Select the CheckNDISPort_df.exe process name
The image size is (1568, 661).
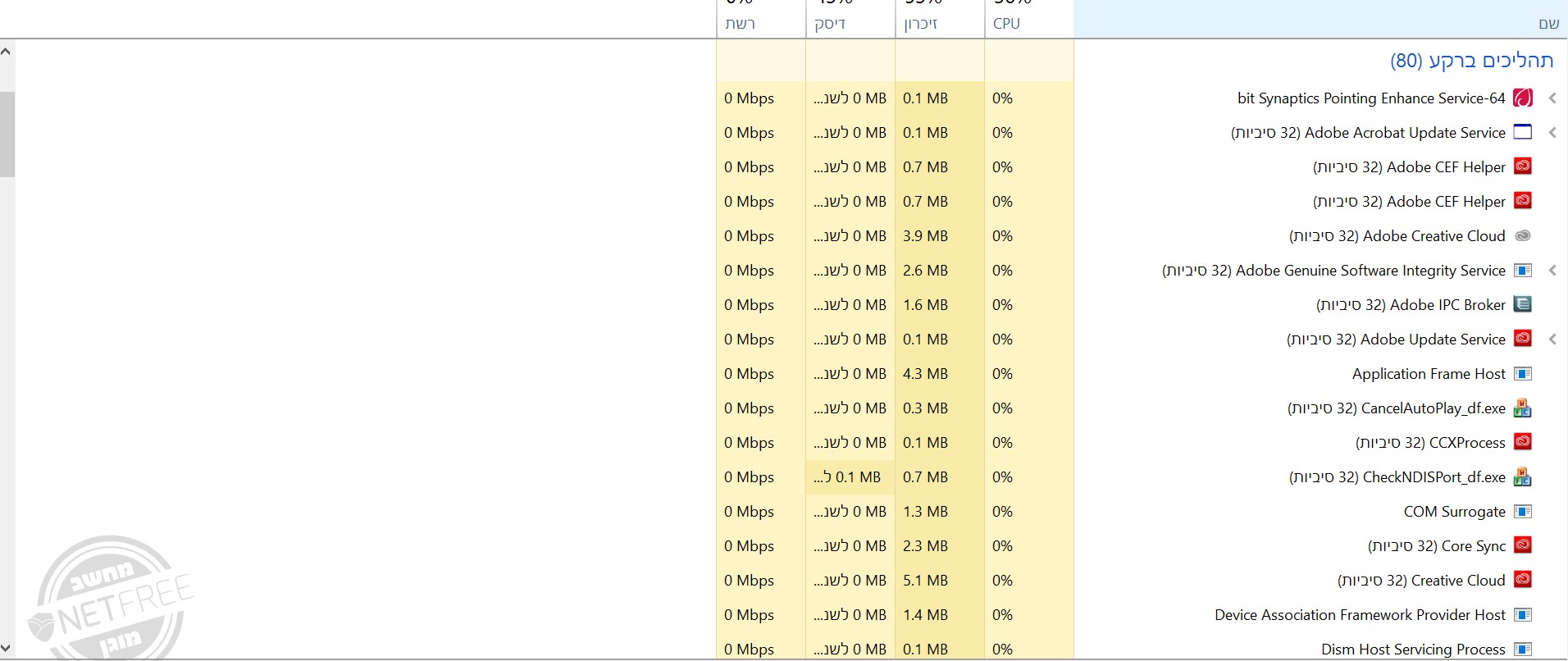click(x=1397, y=477)
